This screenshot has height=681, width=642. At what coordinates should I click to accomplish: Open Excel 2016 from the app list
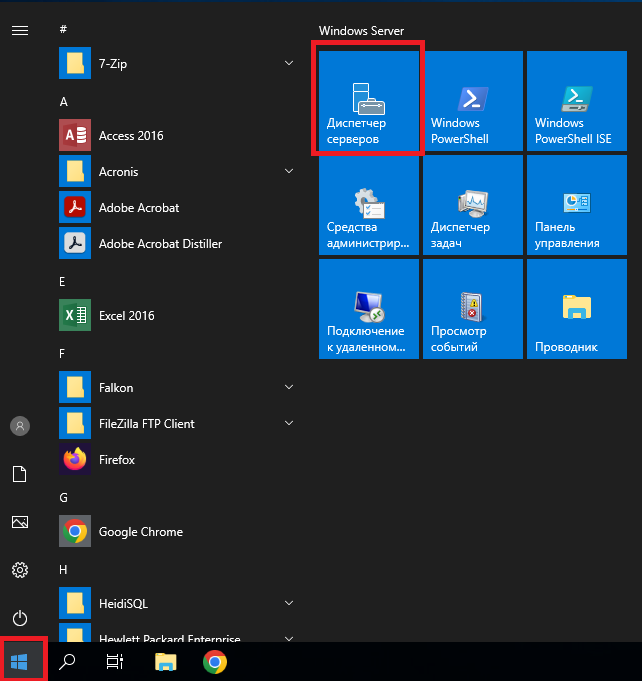pyautogui.click(x=126, y=316)
